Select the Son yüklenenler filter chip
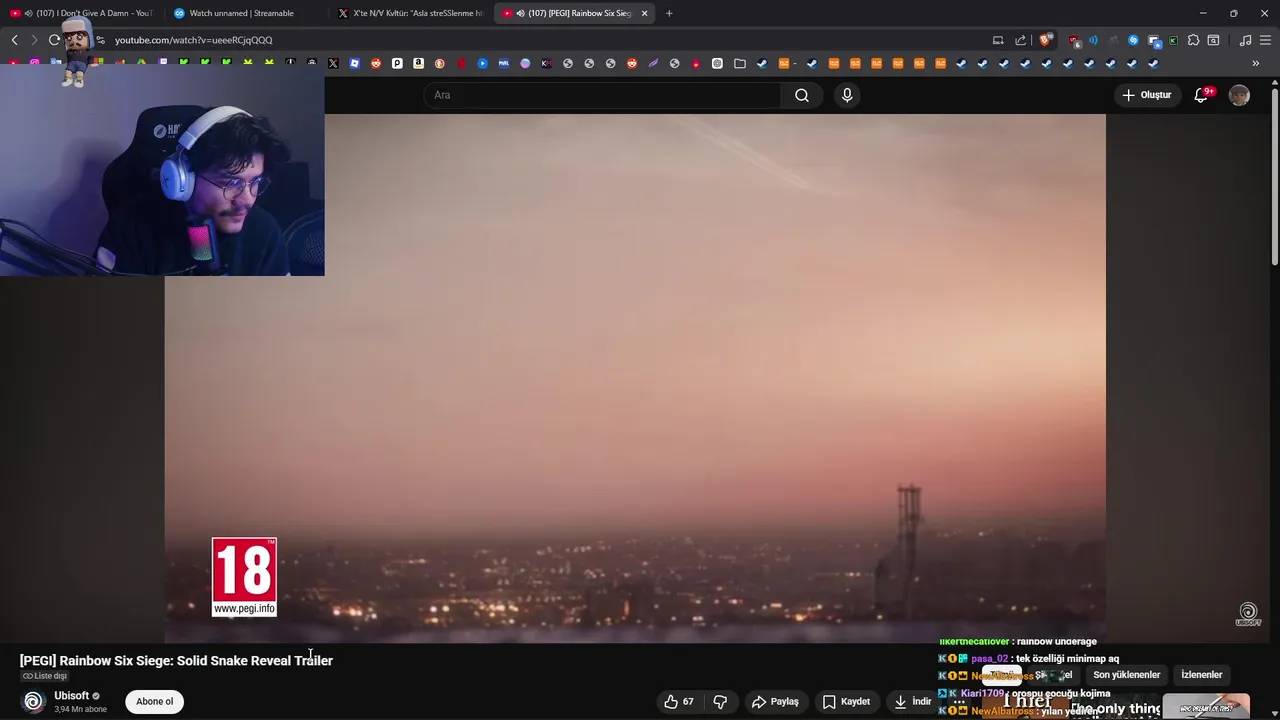This screenshot has height=720, width=1280. click(x=1126, y=675)
